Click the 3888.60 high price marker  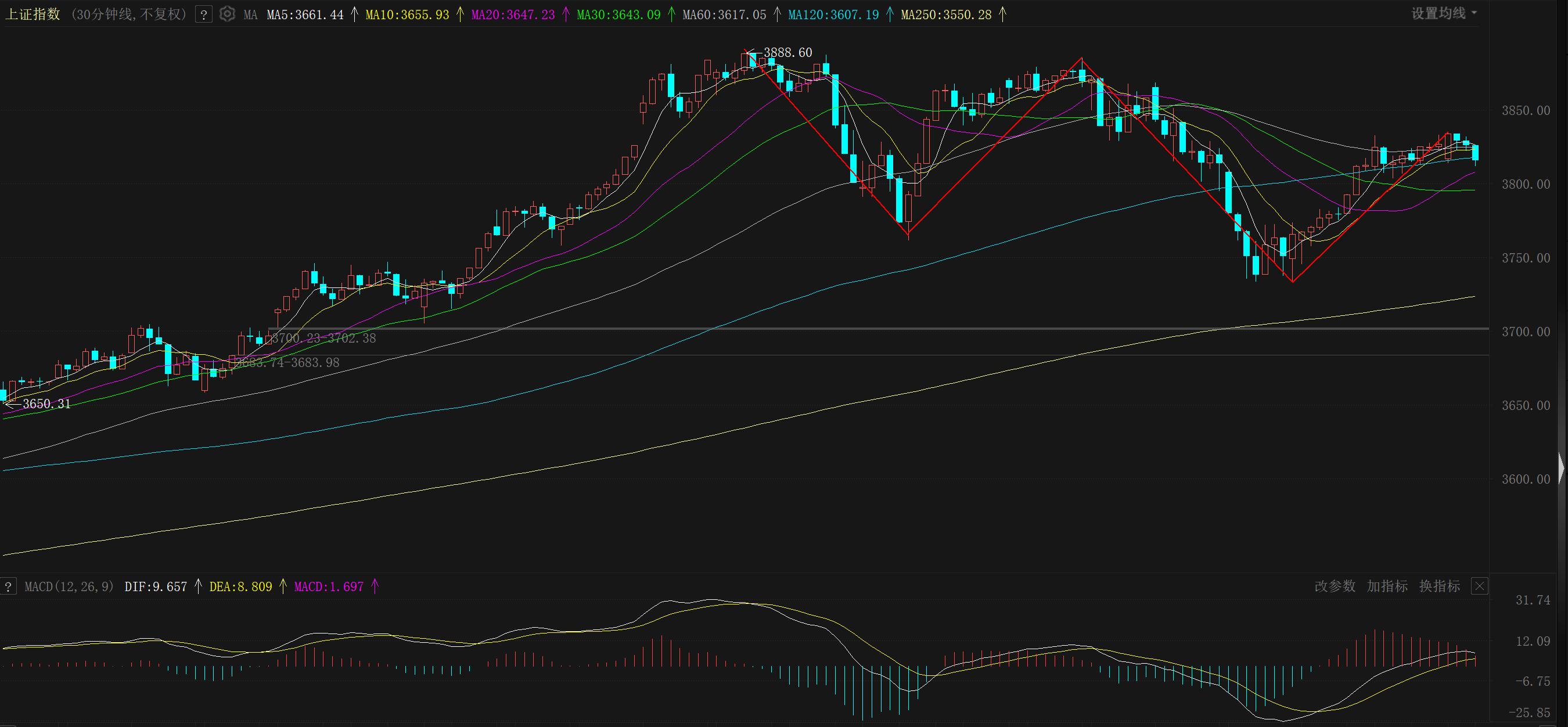(787, 53)
